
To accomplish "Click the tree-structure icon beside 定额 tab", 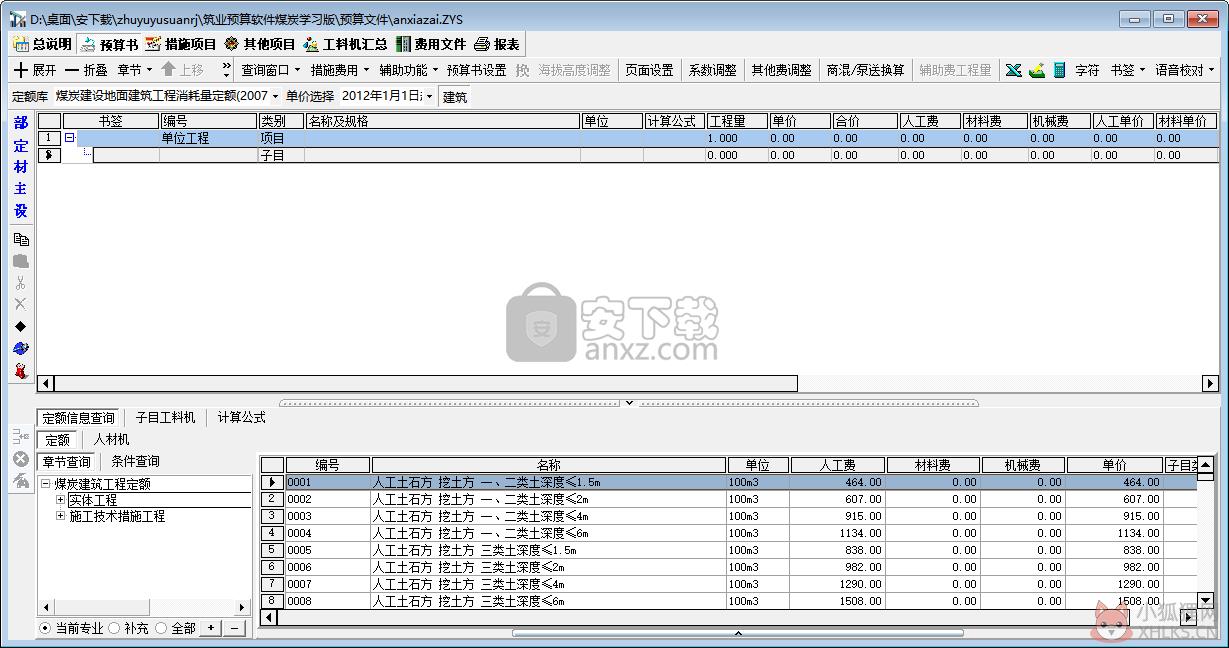I will click(x=21, y=437).
